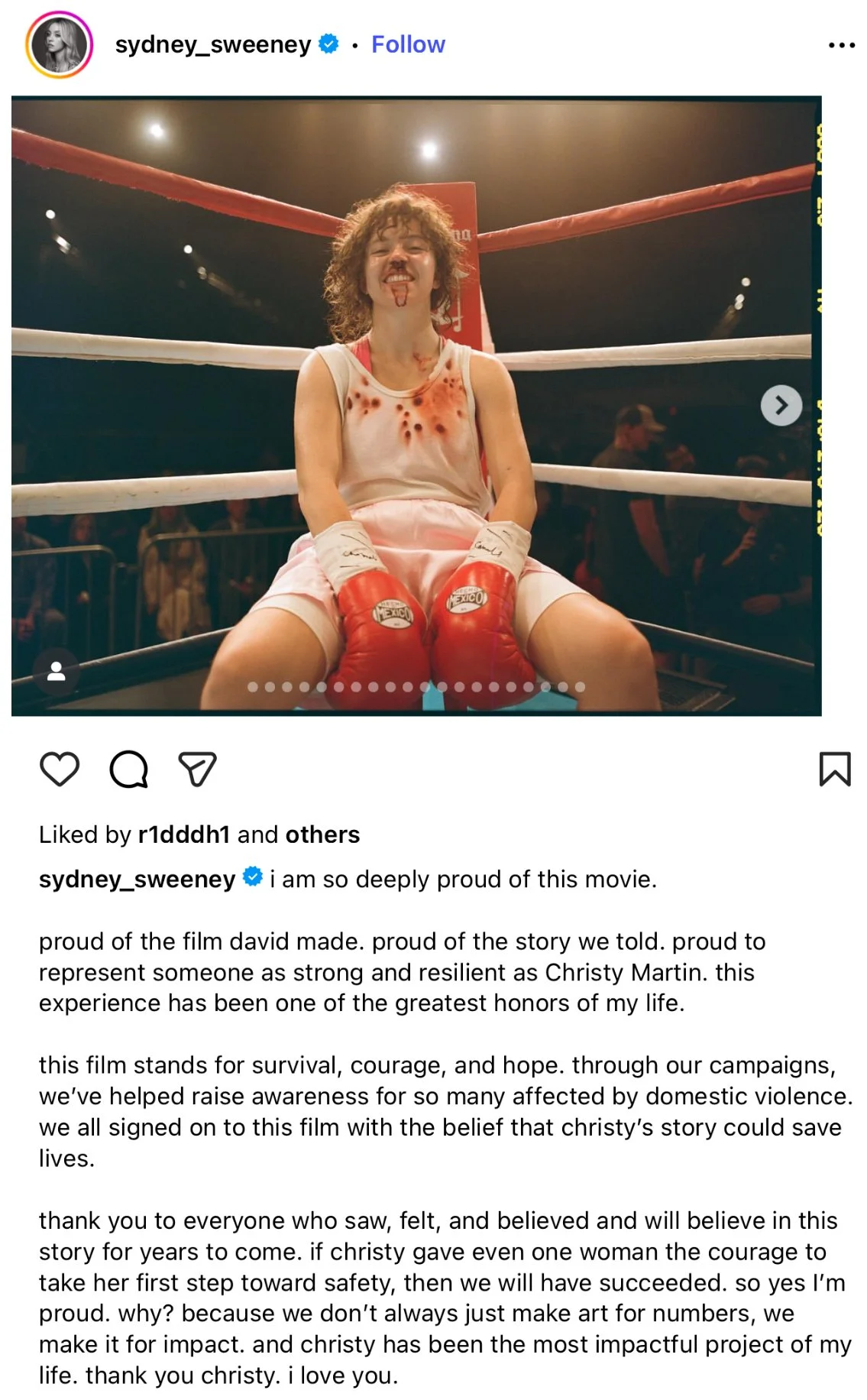
Task: Open the three-dot more options menu
Action: pyautogui.click(x=841, y=45)
